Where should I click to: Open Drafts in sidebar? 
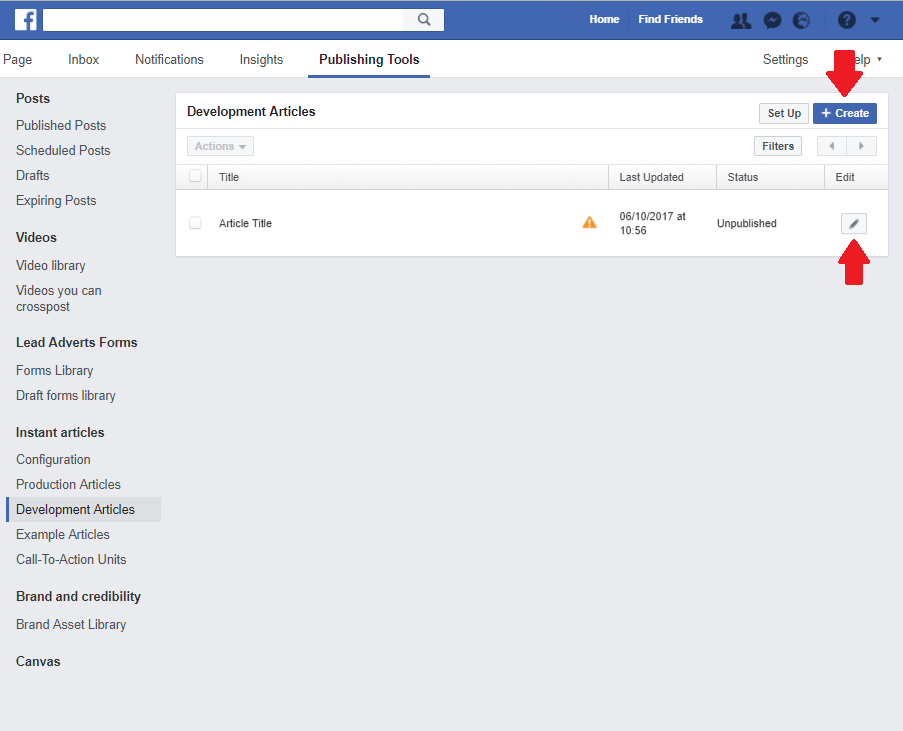(x=32, y=175)
